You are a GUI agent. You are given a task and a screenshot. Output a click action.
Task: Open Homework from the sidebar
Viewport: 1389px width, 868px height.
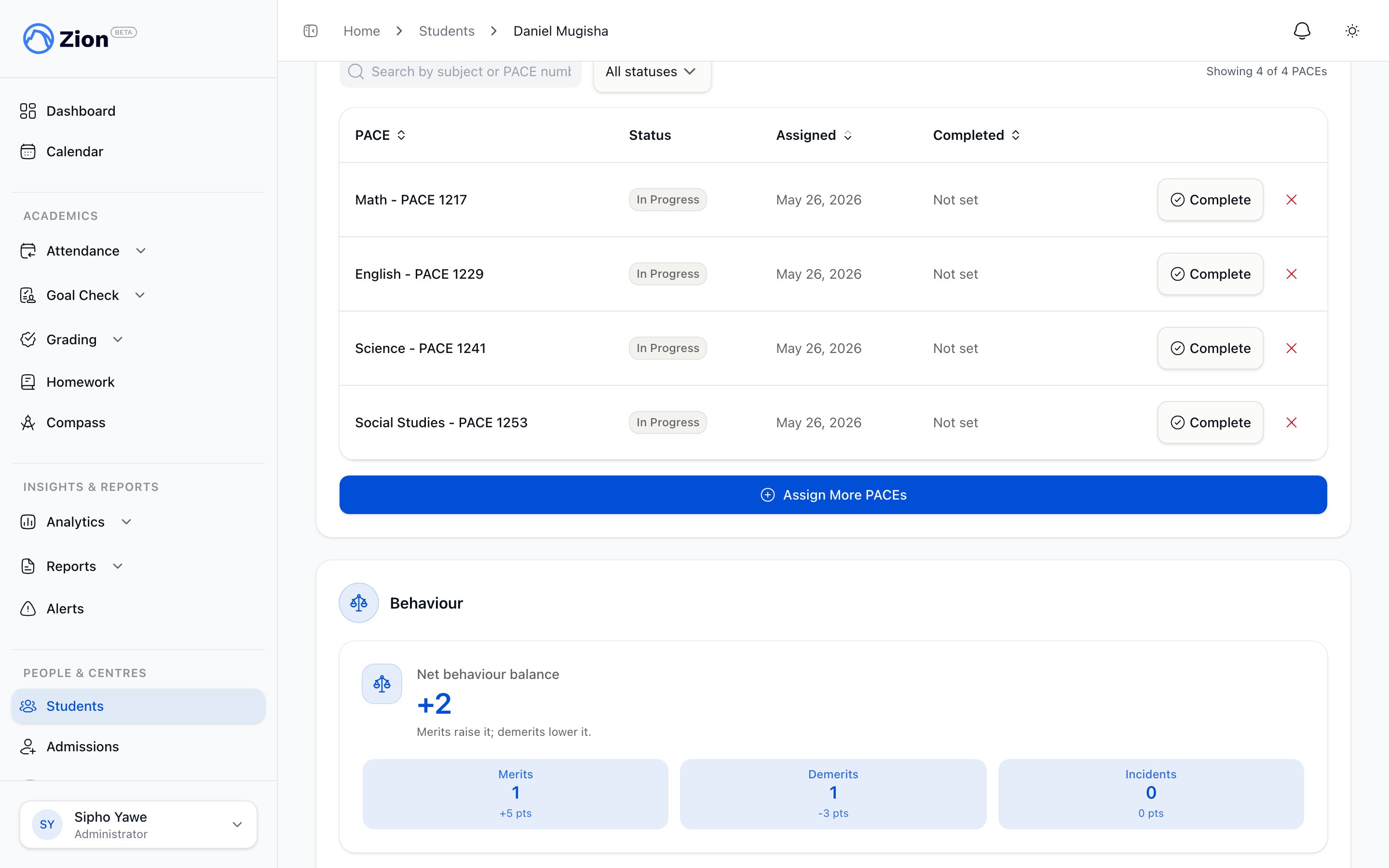(138, 382)
